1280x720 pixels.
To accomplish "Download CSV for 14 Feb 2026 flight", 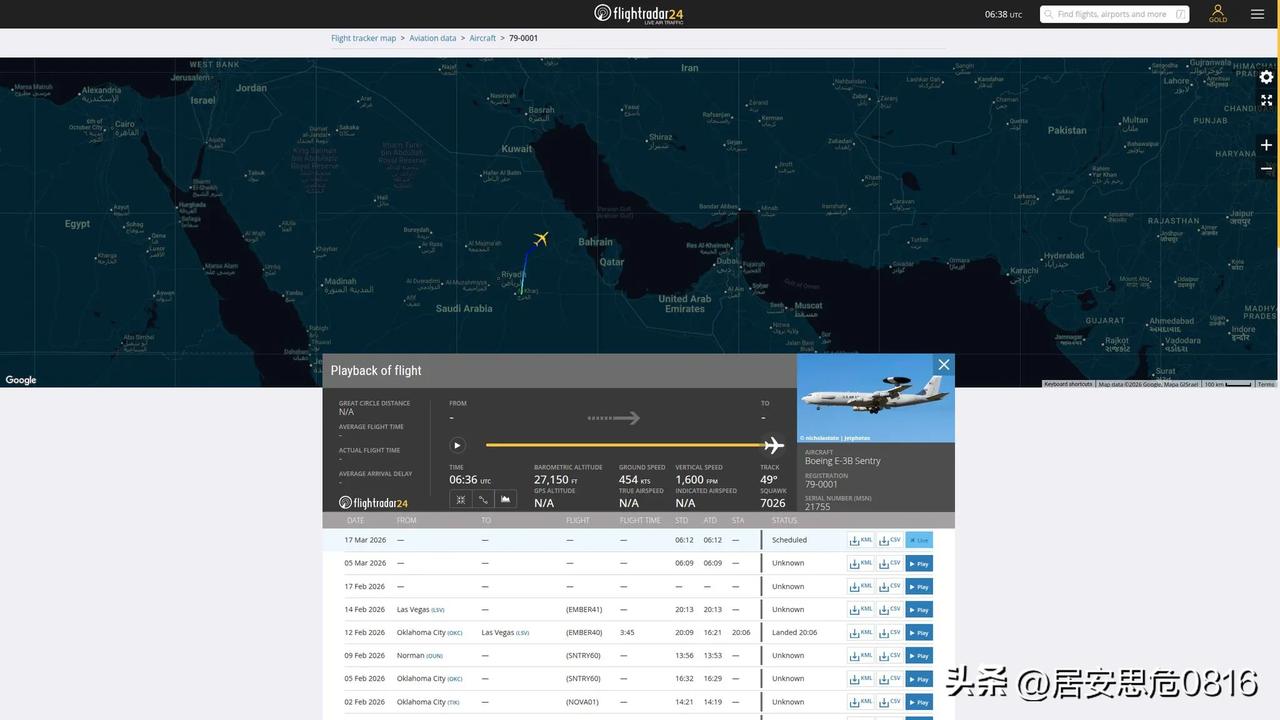I will (x=889, y=609).
